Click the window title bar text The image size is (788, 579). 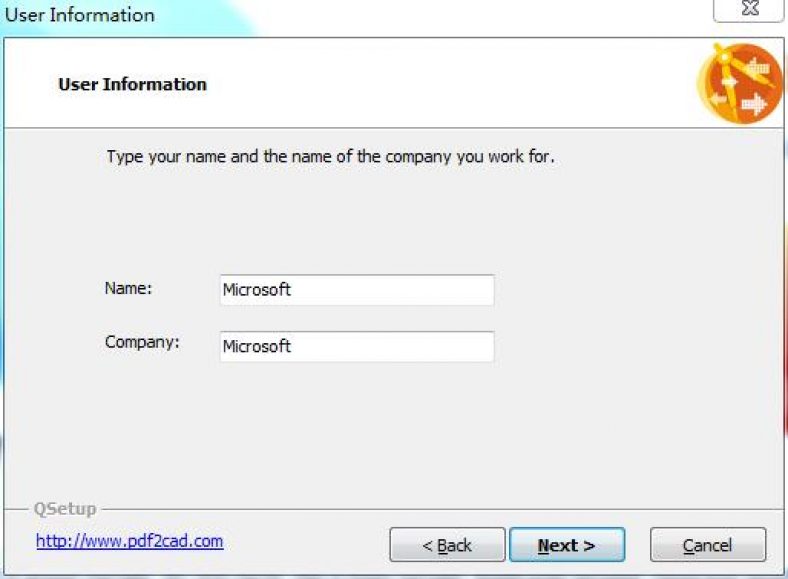tap(80, 15)
